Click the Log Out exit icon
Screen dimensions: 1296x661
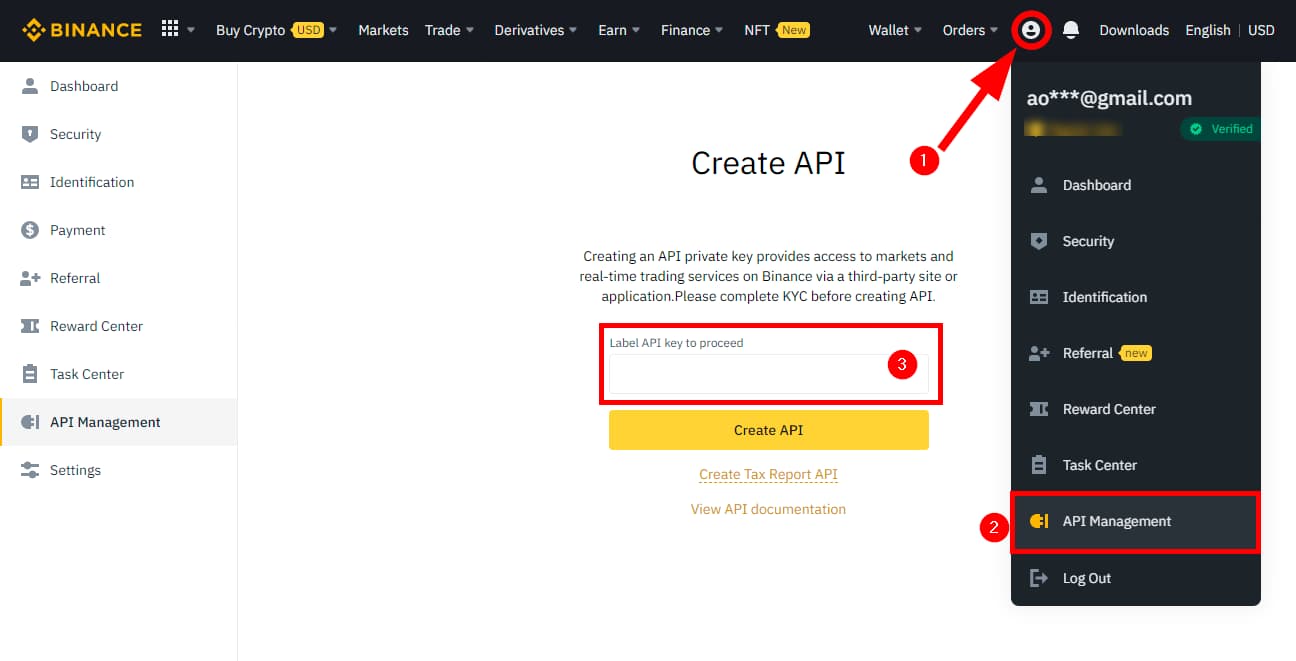(1039, 578)
